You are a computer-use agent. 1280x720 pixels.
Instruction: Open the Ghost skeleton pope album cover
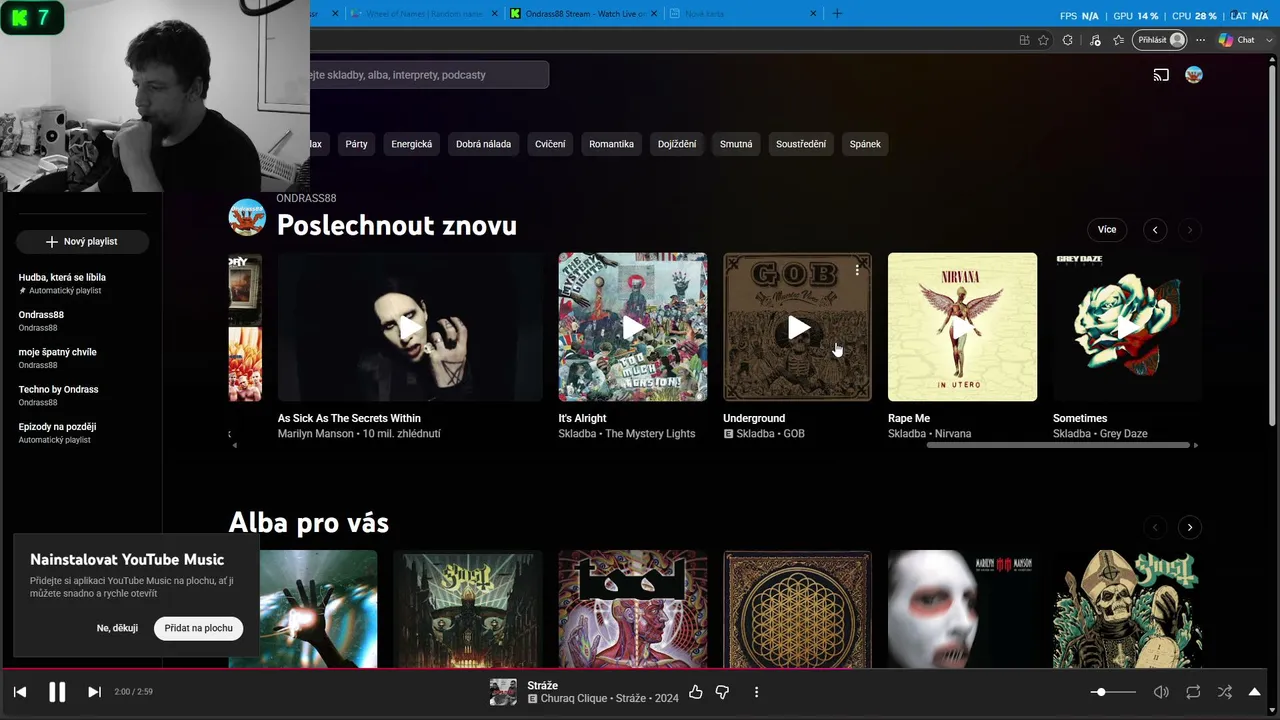pos(1127,609)
